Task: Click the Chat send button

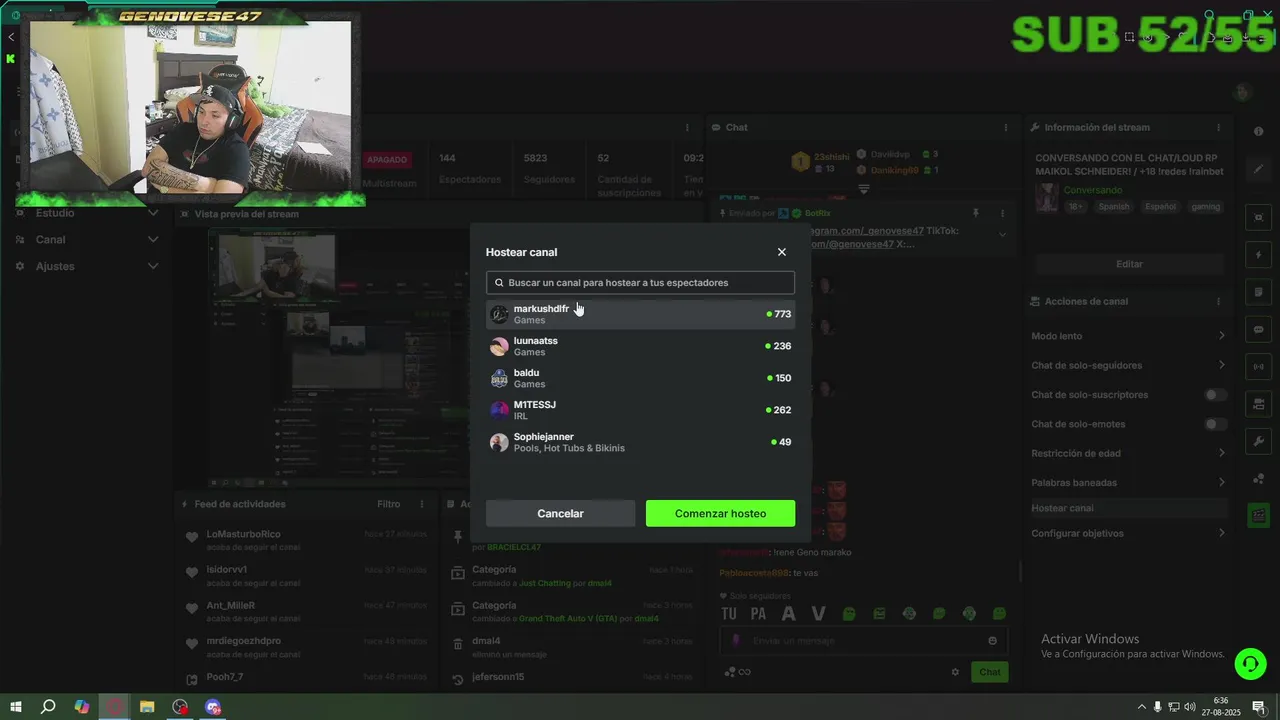Action: pos(990,672)
